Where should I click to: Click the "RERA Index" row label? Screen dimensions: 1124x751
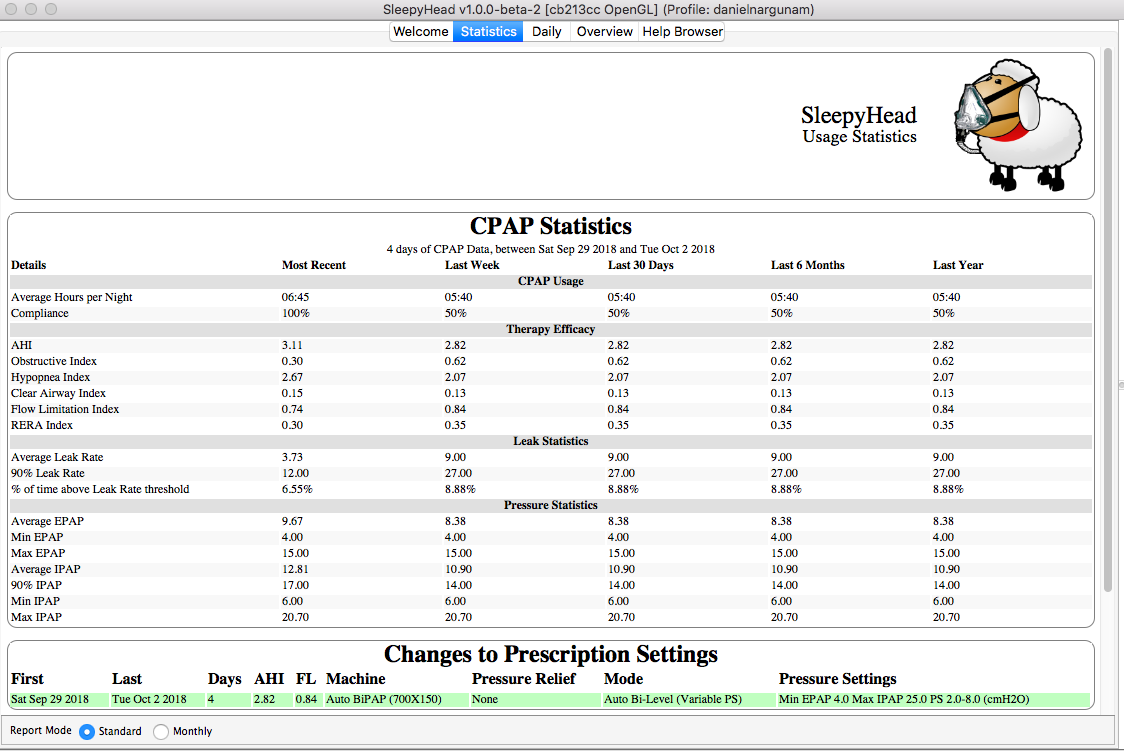tap(42, 425)
